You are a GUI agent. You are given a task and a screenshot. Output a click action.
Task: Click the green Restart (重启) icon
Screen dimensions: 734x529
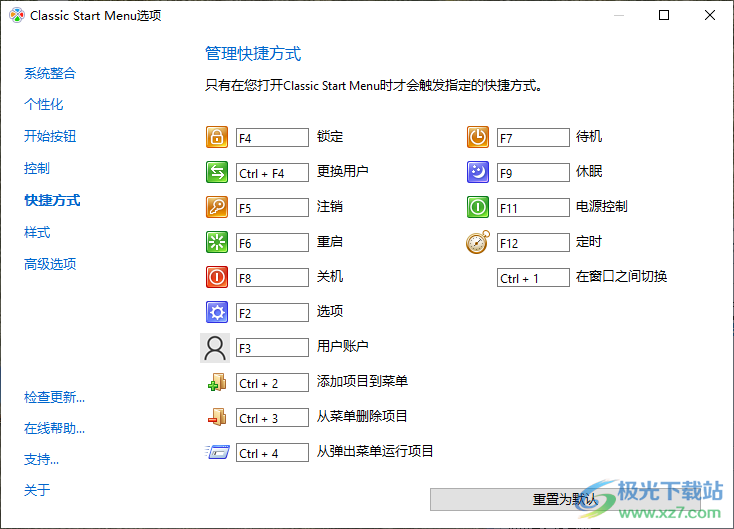(217, 242)
